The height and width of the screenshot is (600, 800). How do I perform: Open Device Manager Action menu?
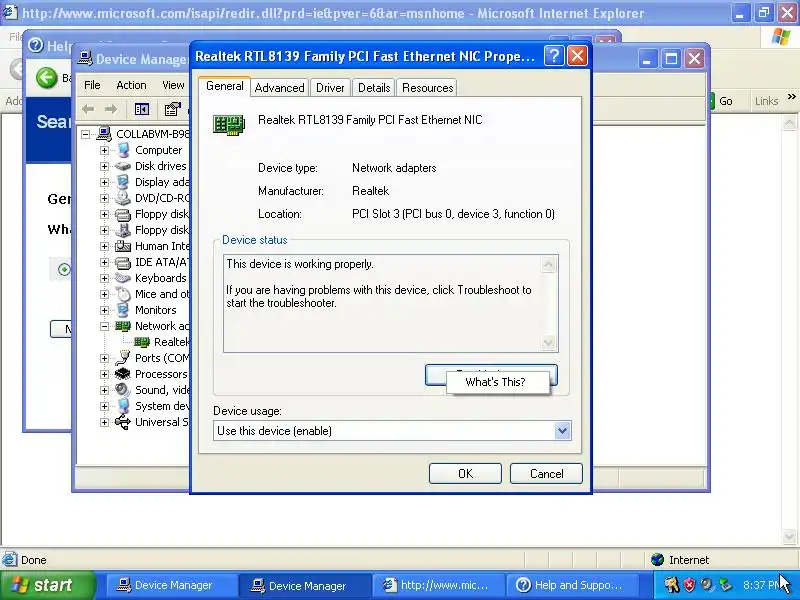[131, 85]
